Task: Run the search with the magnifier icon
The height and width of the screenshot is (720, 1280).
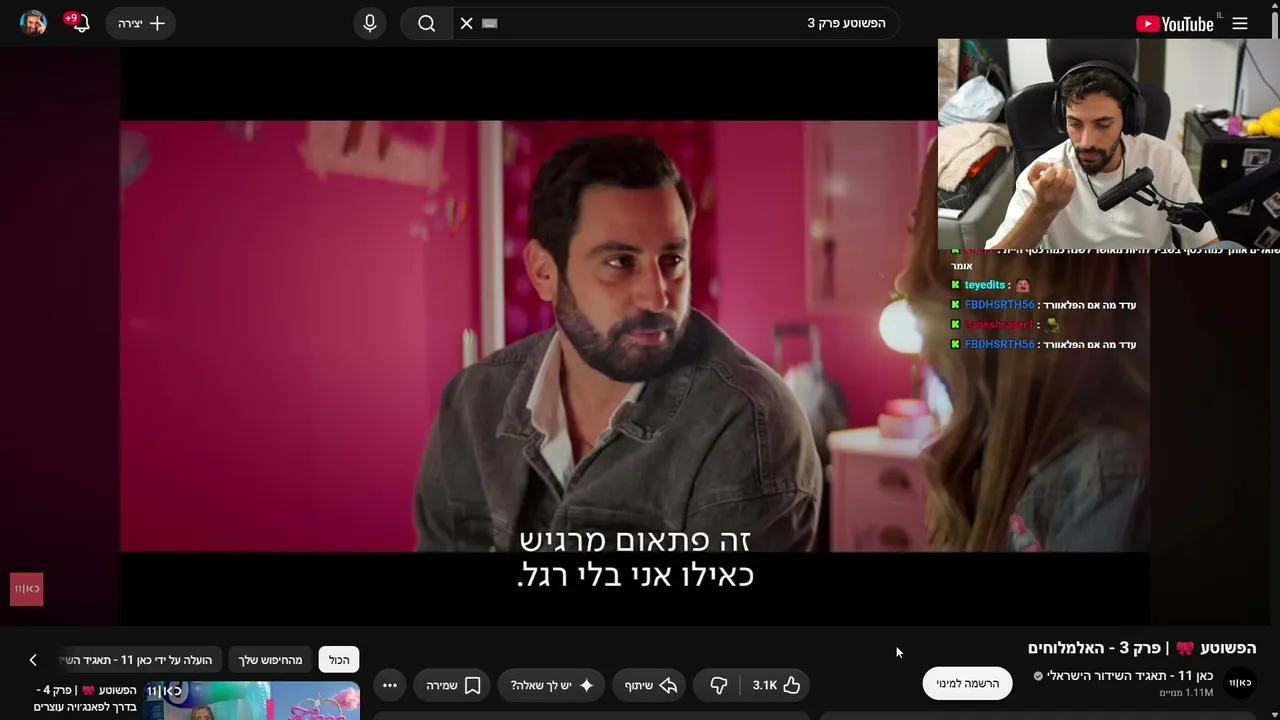Action: (427, 23)
